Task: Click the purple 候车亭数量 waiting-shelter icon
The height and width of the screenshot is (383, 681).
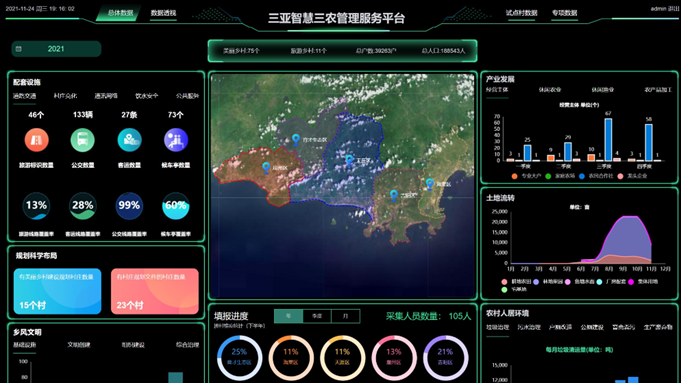Action: tap(175, 140)
